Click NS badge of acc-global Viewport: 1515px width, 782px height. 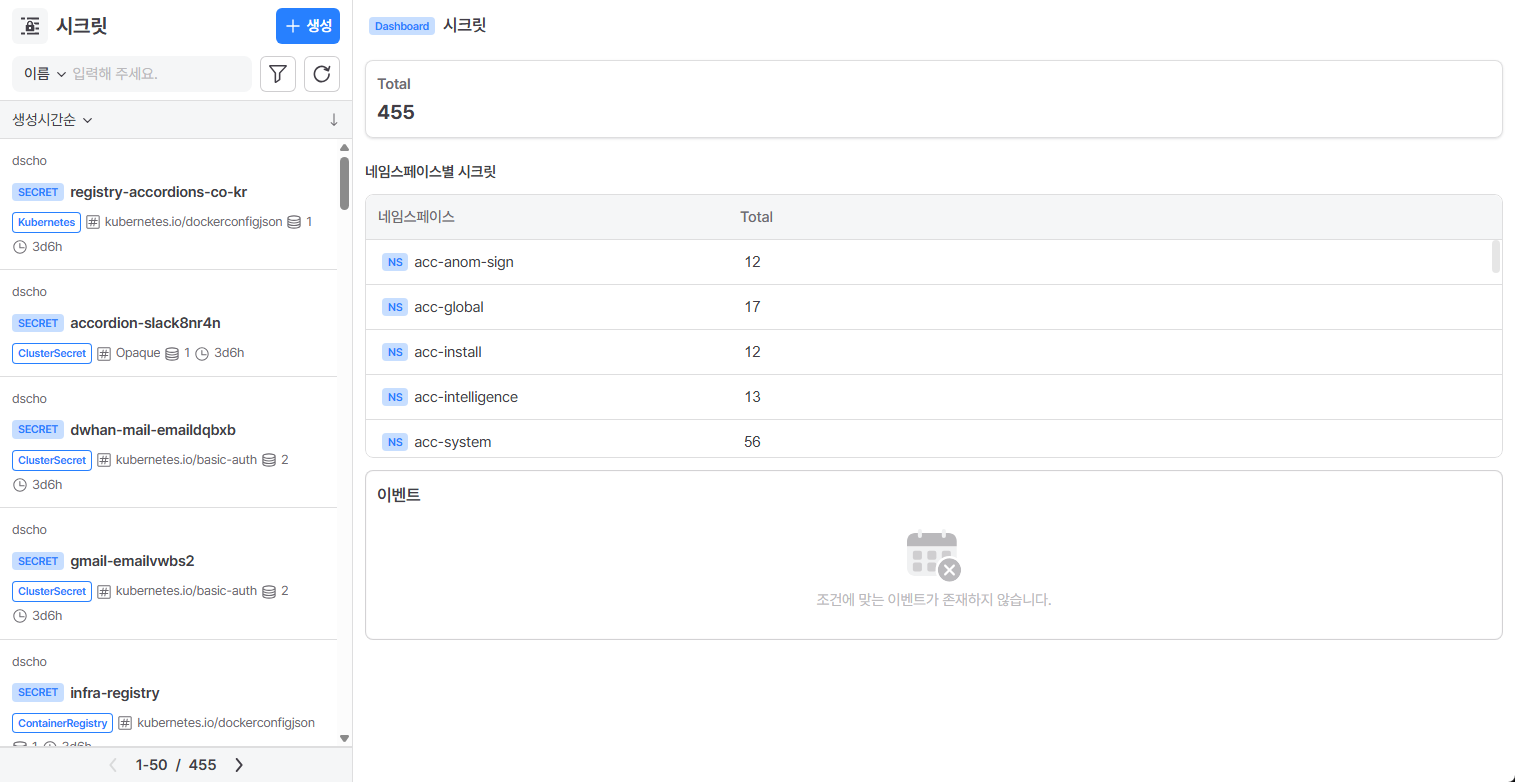click(x=395, y=307)
